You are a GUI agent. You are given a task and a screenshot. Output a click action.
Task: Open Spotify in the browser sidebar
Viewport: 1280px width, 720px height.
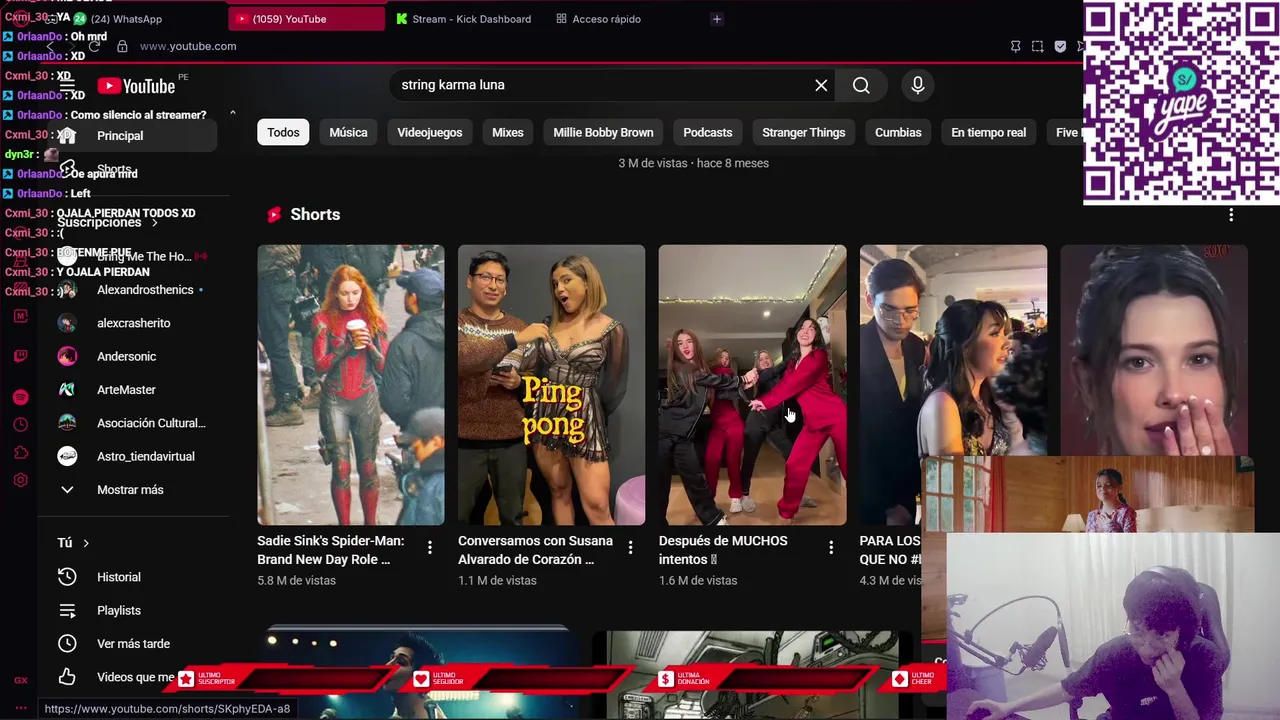click(21, 397)
